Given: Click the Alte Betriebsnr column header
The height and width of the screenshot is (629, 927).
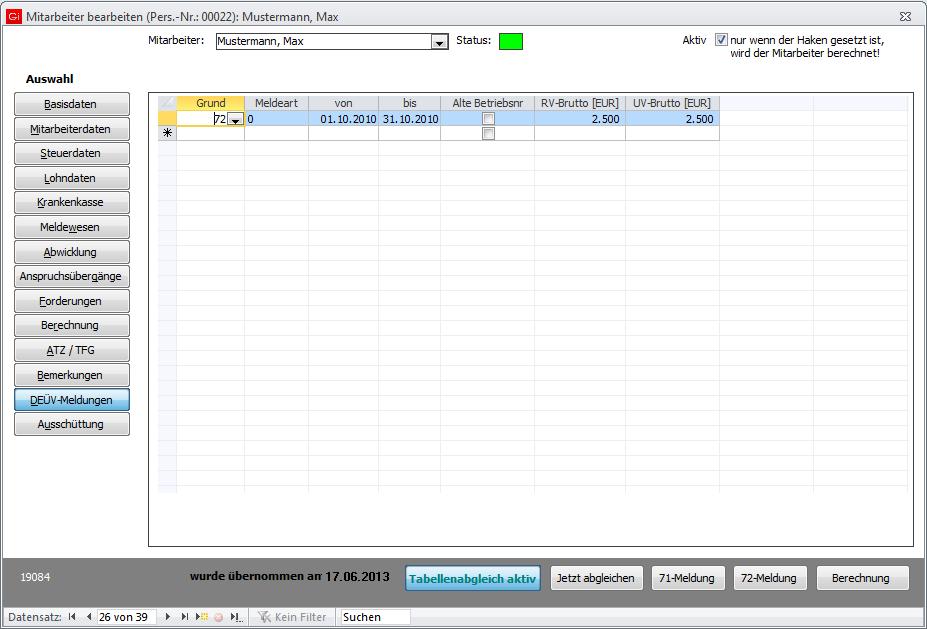Looking at the screenshot, I should [x=488, y=103].
